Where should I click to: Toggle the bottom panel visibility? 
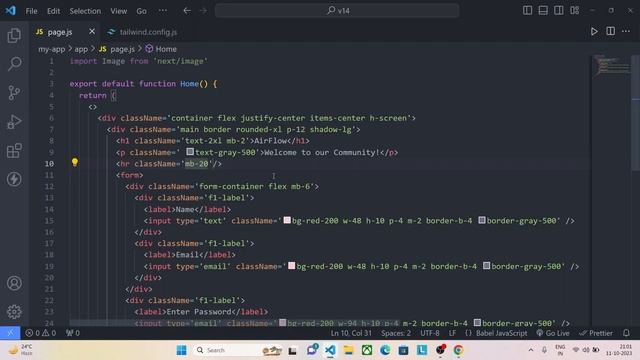543,11
